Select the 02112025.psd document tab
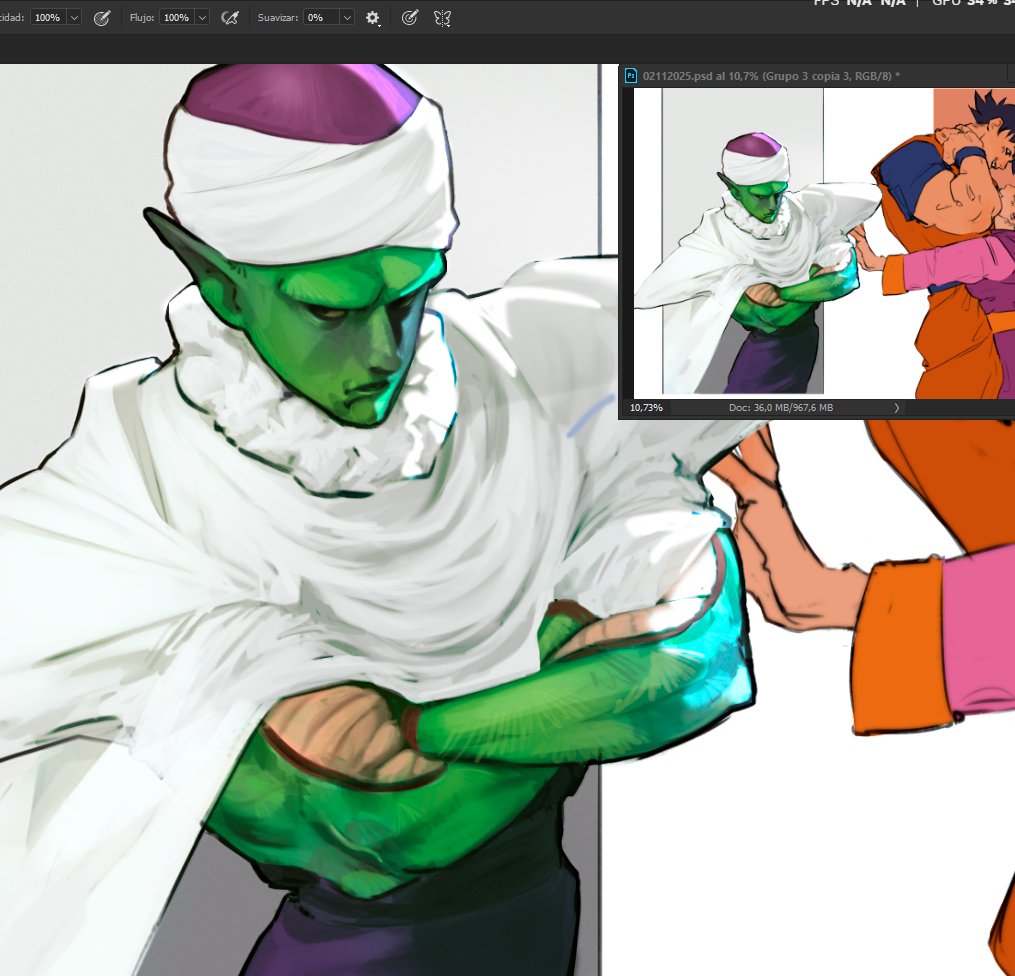 pos(770,76)
